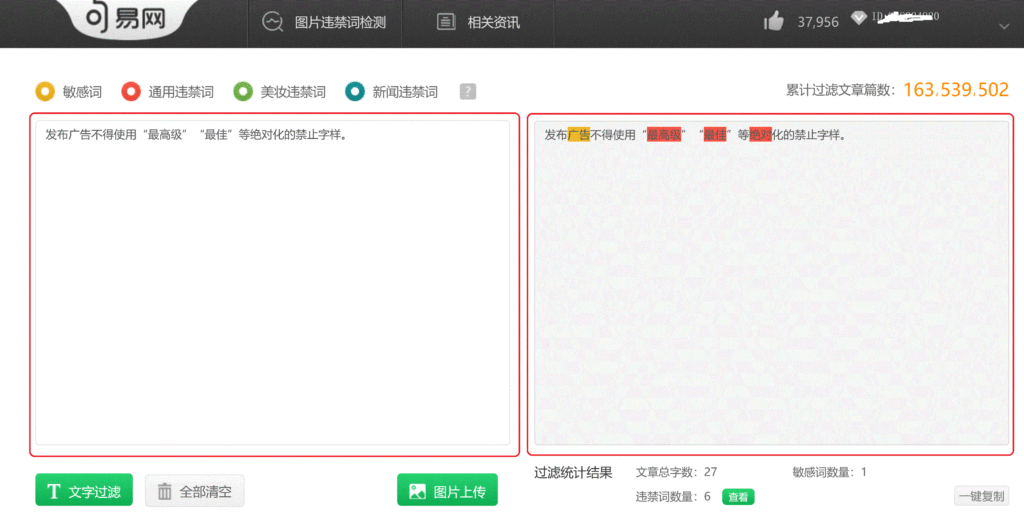This screenshot has height=518, width=1024.
Task: Click the 文字过滤 button
Action: (x=84, y=491)
